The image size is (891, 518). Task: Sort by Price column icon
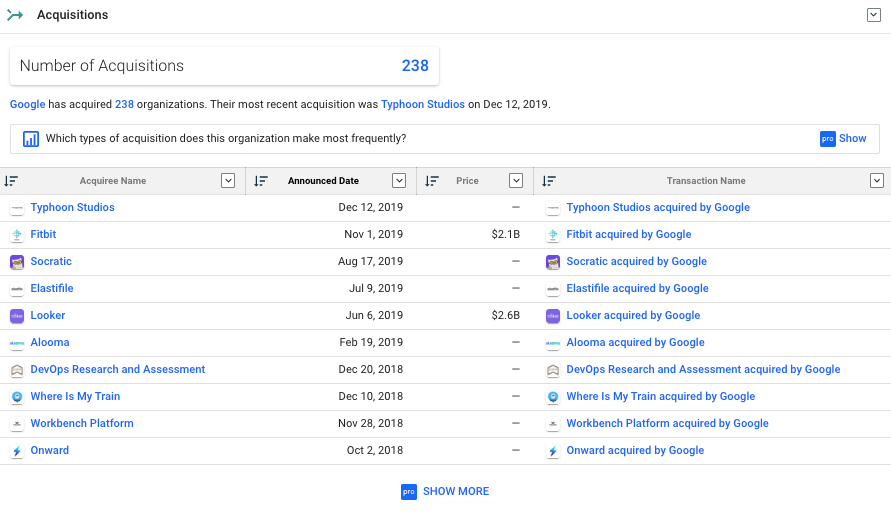point(432,181)
